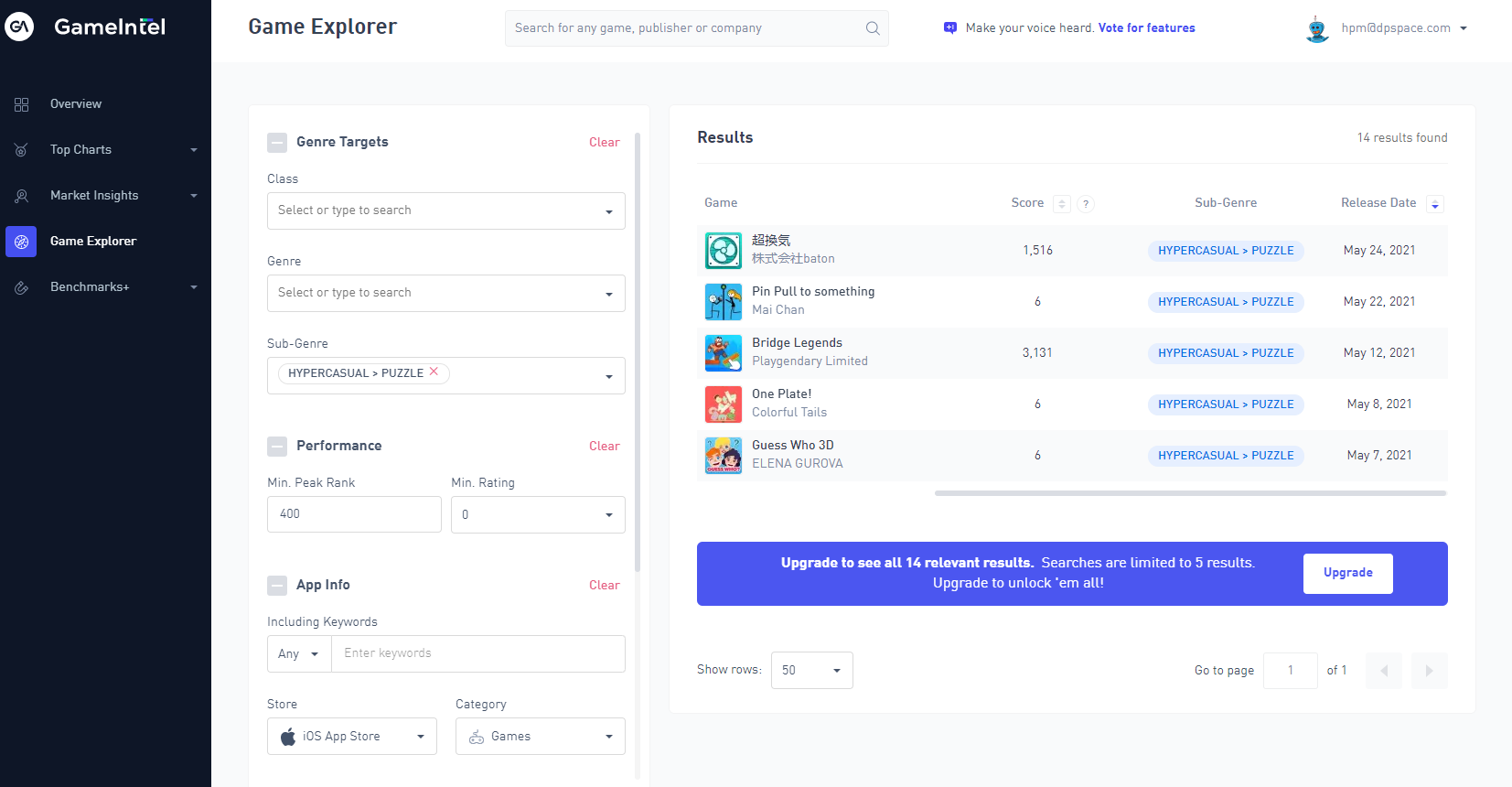Image resolution: width=1512 pixels, height=787 pixels.
Task: Click the user avatar icon
Action: coord(1317,28)
